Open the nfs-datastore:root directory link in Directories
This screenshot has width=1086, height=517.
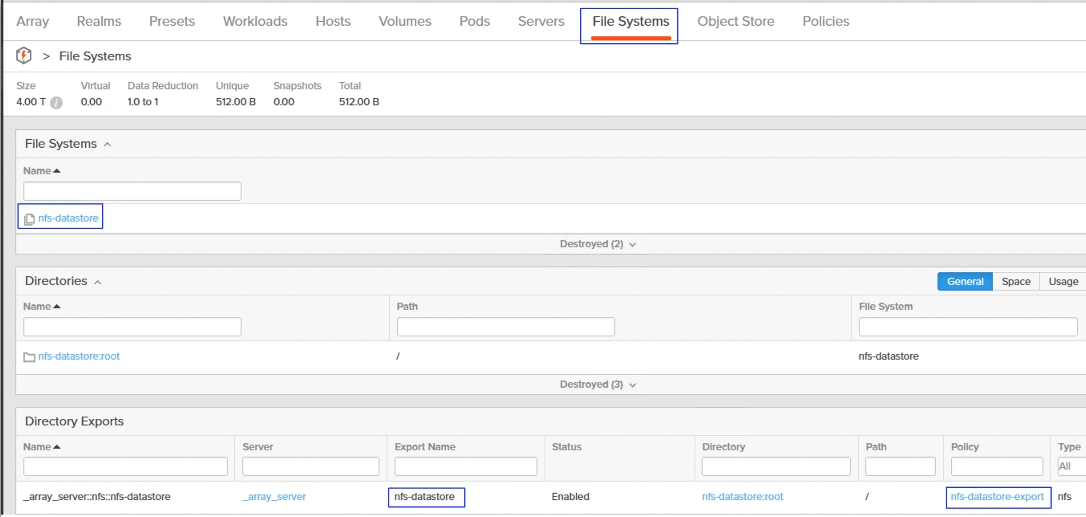(79, 356)
